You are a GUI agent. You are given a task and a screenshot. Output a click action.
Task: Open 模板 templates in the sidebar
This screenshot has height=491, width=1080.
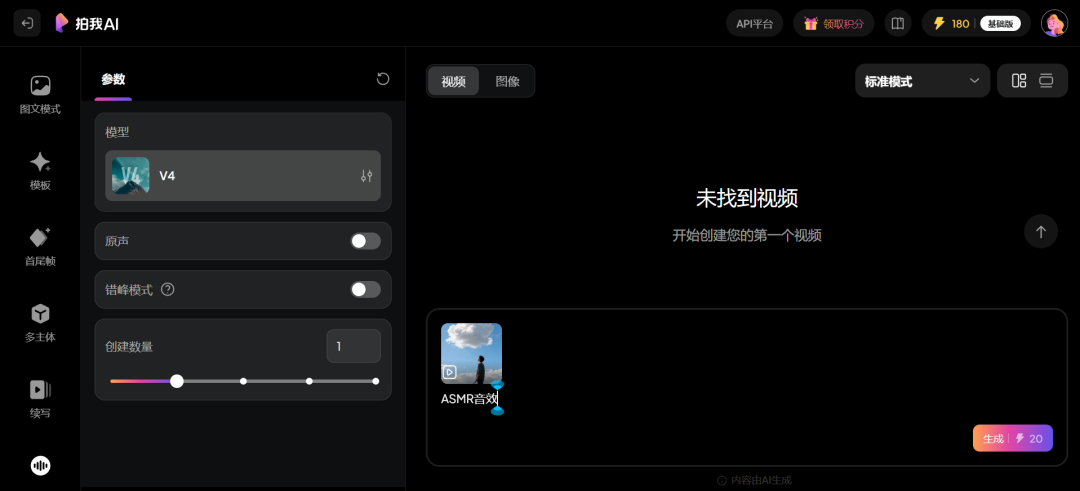[40, 171]
